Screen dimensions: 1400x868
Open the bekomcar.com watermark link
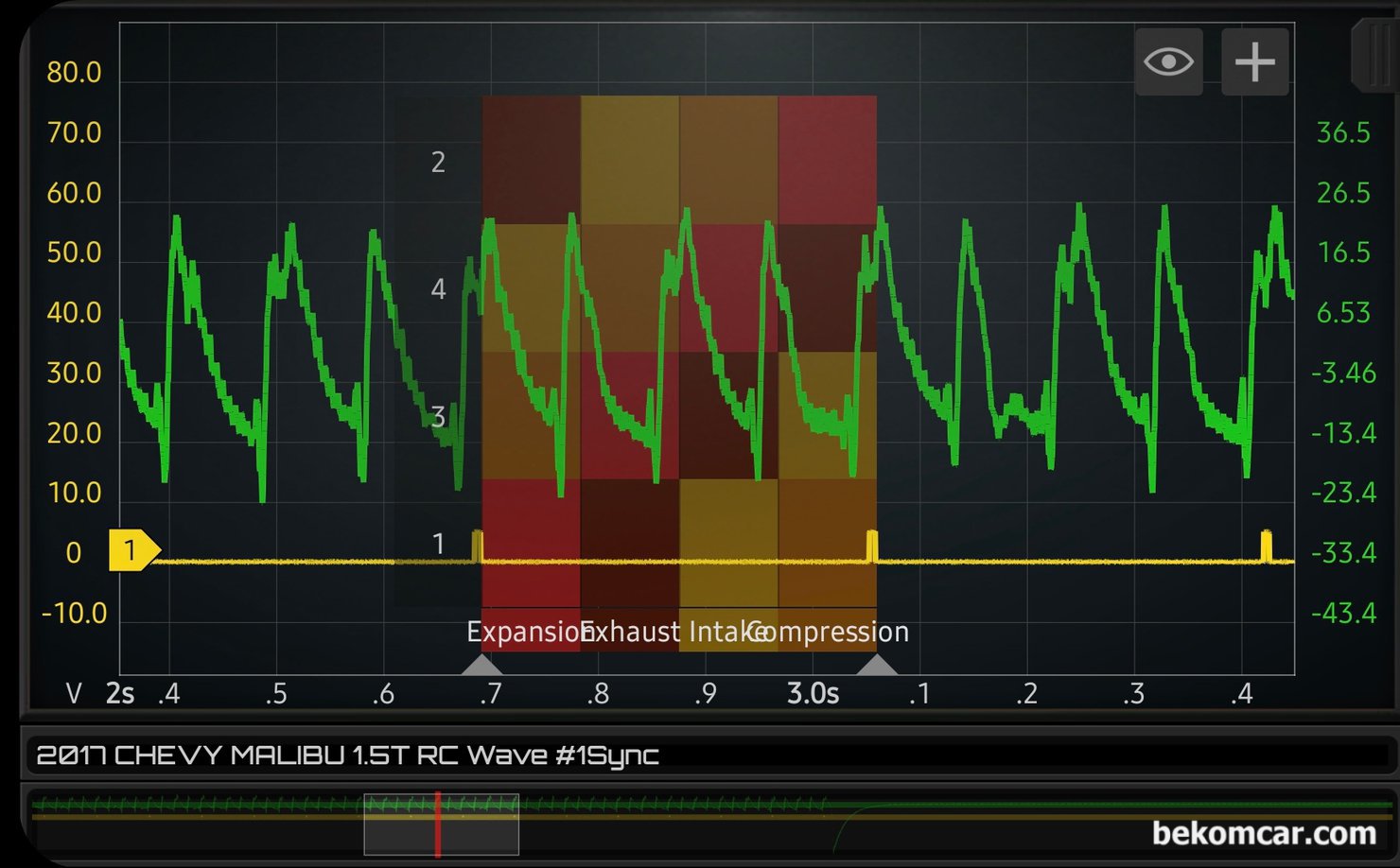click(x=1264, y=833)
